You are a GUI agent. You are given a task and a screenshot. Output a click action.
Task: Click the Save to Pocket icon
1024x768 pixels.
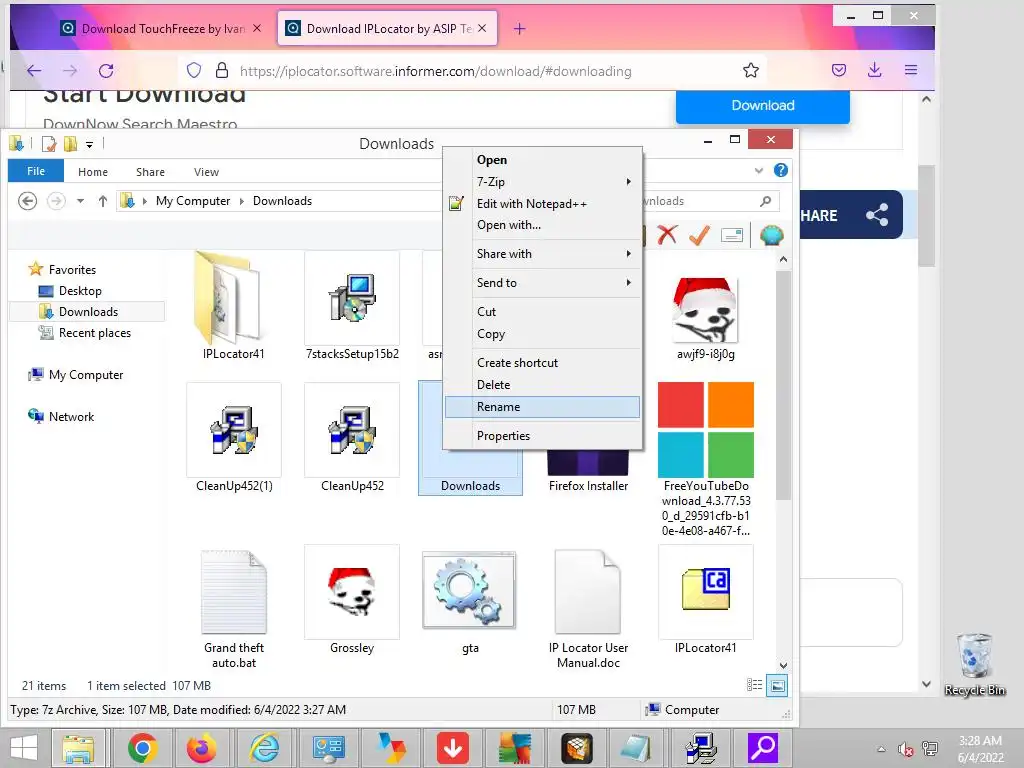click(x=839, y=71)
